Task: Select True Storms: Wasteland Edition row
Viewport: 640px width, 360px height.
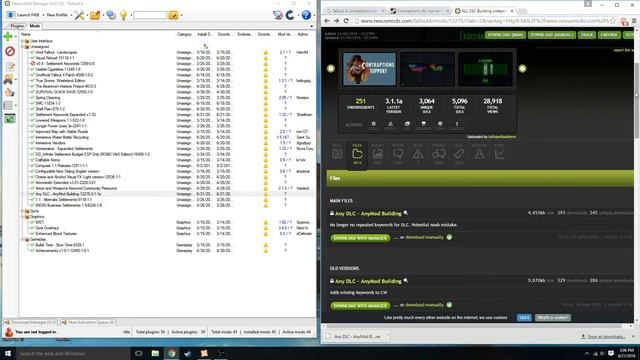Action: tap(167, 81)
